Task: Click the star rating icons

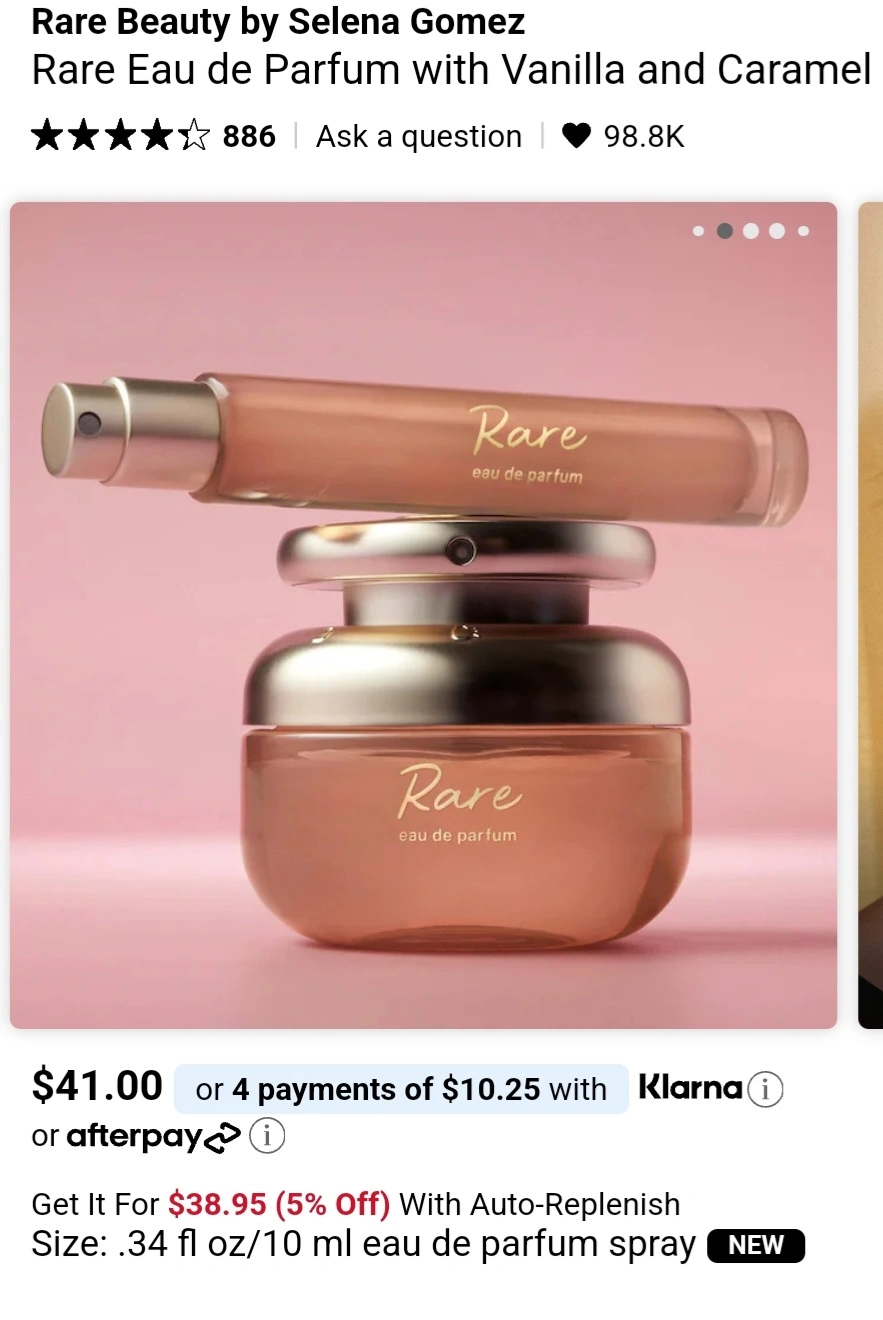Action: point(121,135)
